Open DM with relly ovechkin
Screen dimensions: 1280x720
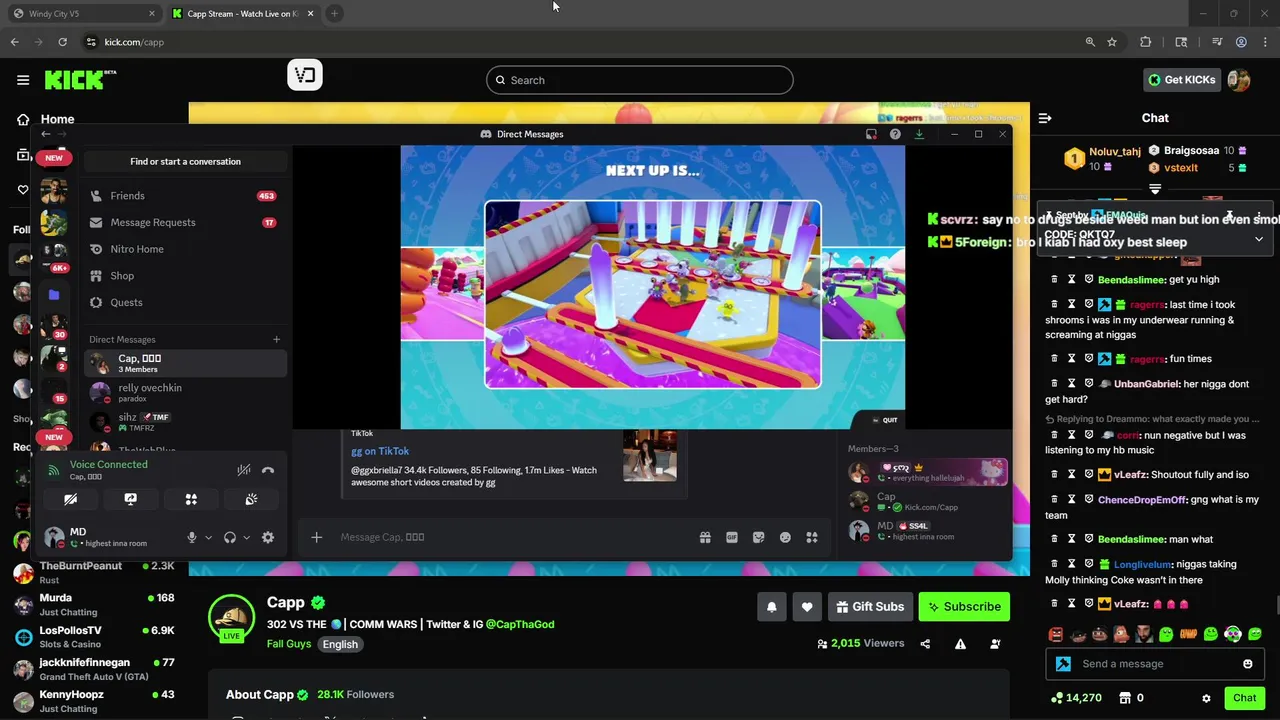[x=185, y=392]
